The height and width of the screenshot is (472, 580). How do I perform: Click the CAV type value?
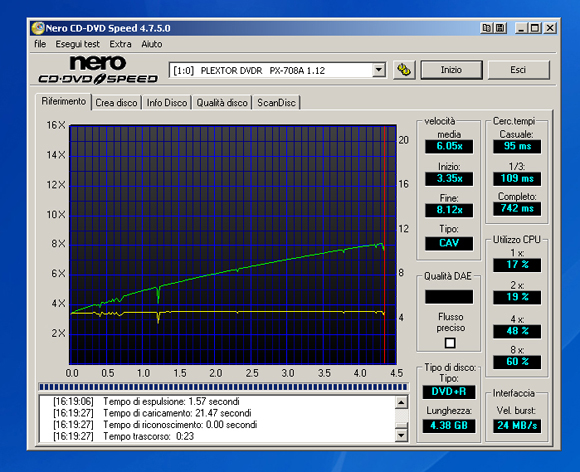tap(449, 243)
